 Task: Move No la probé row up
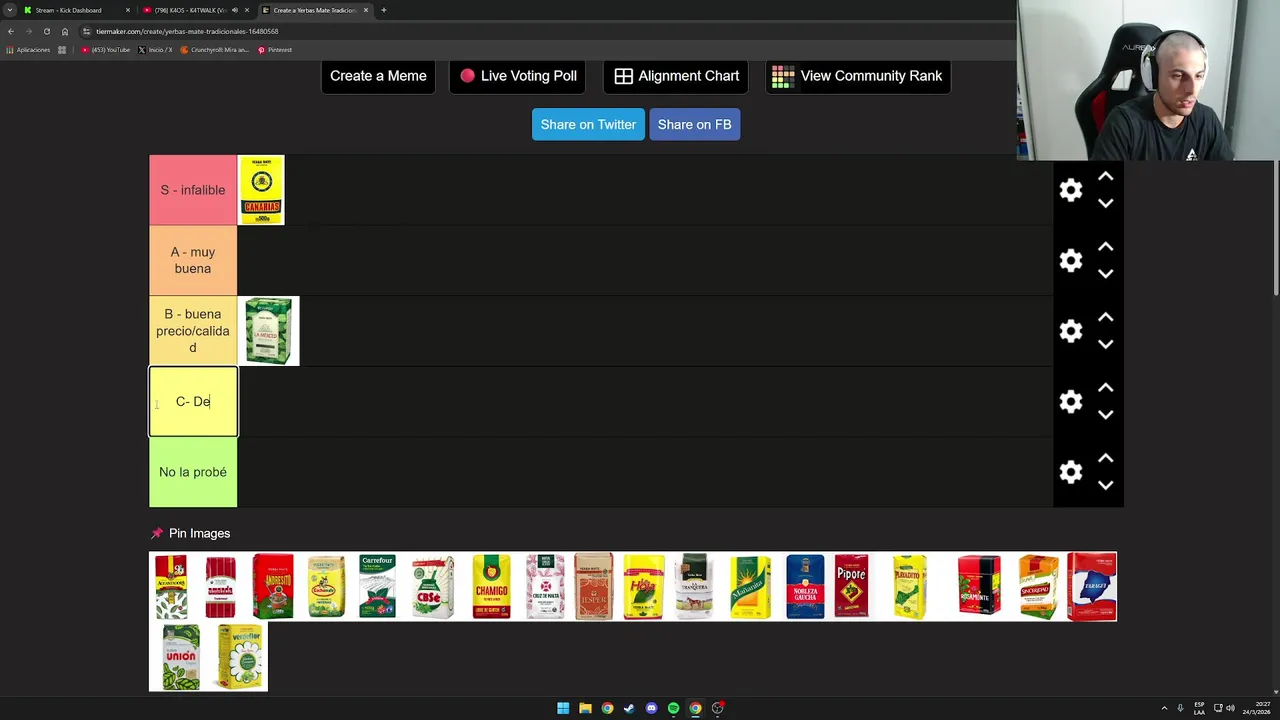click(1105, 459)
